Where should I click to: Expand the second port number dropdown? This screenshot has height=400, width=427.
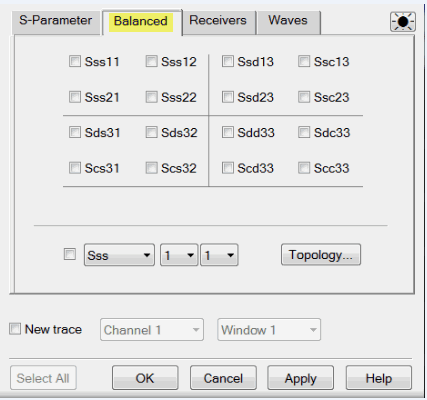(219, 255)
